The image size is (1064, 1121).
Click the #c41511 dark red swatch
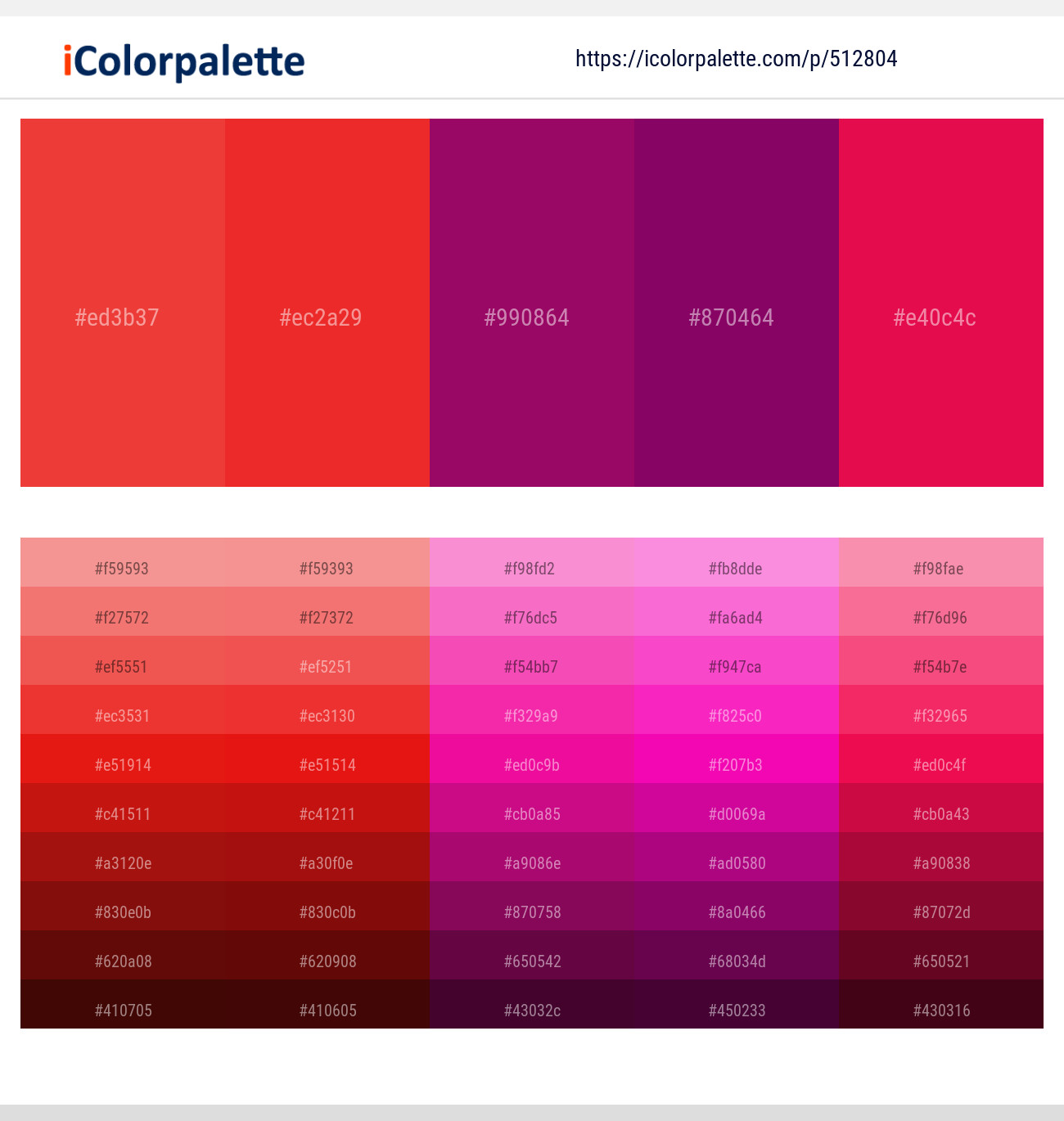pyautogui.click(x=121, y=813)
